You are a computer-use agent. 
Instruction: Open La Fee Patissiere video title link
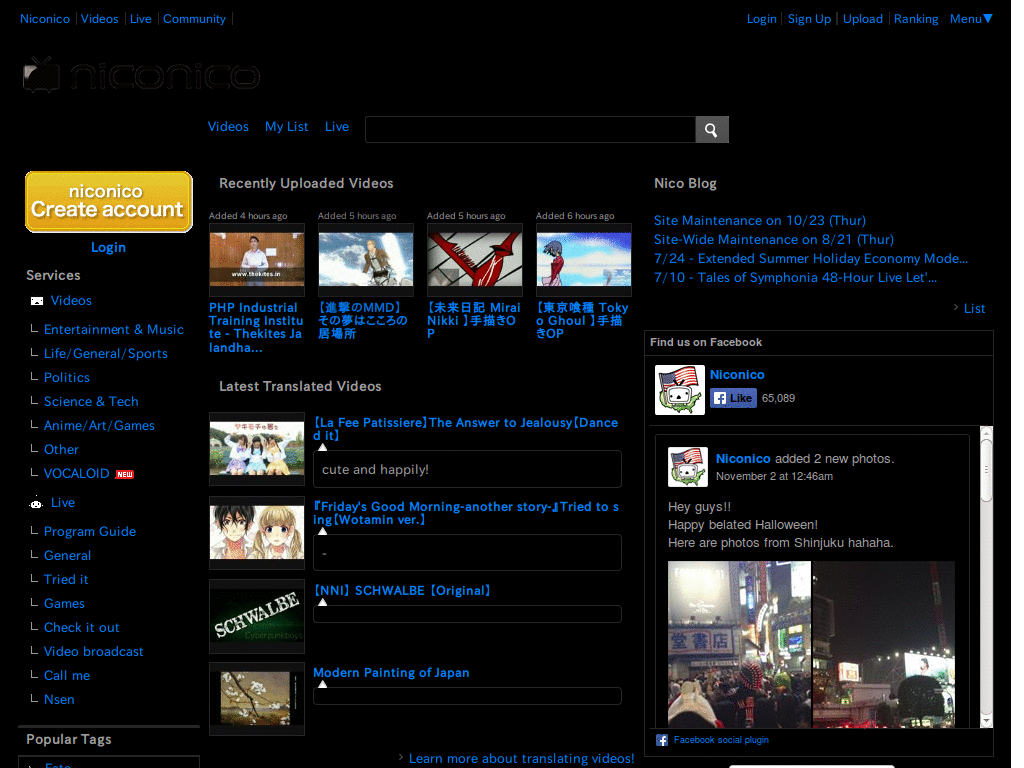pos(466,429)
